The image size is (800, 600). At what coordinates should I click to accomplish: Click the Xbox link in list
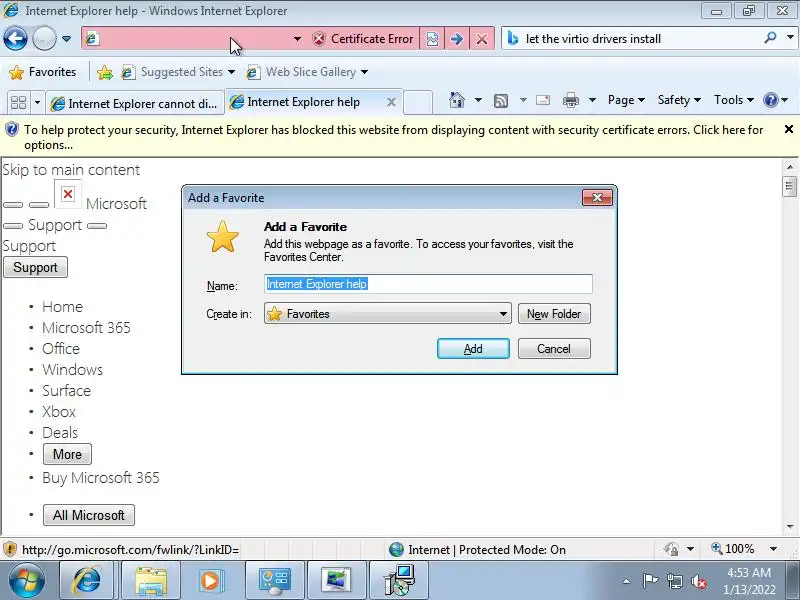coord(59,412)
